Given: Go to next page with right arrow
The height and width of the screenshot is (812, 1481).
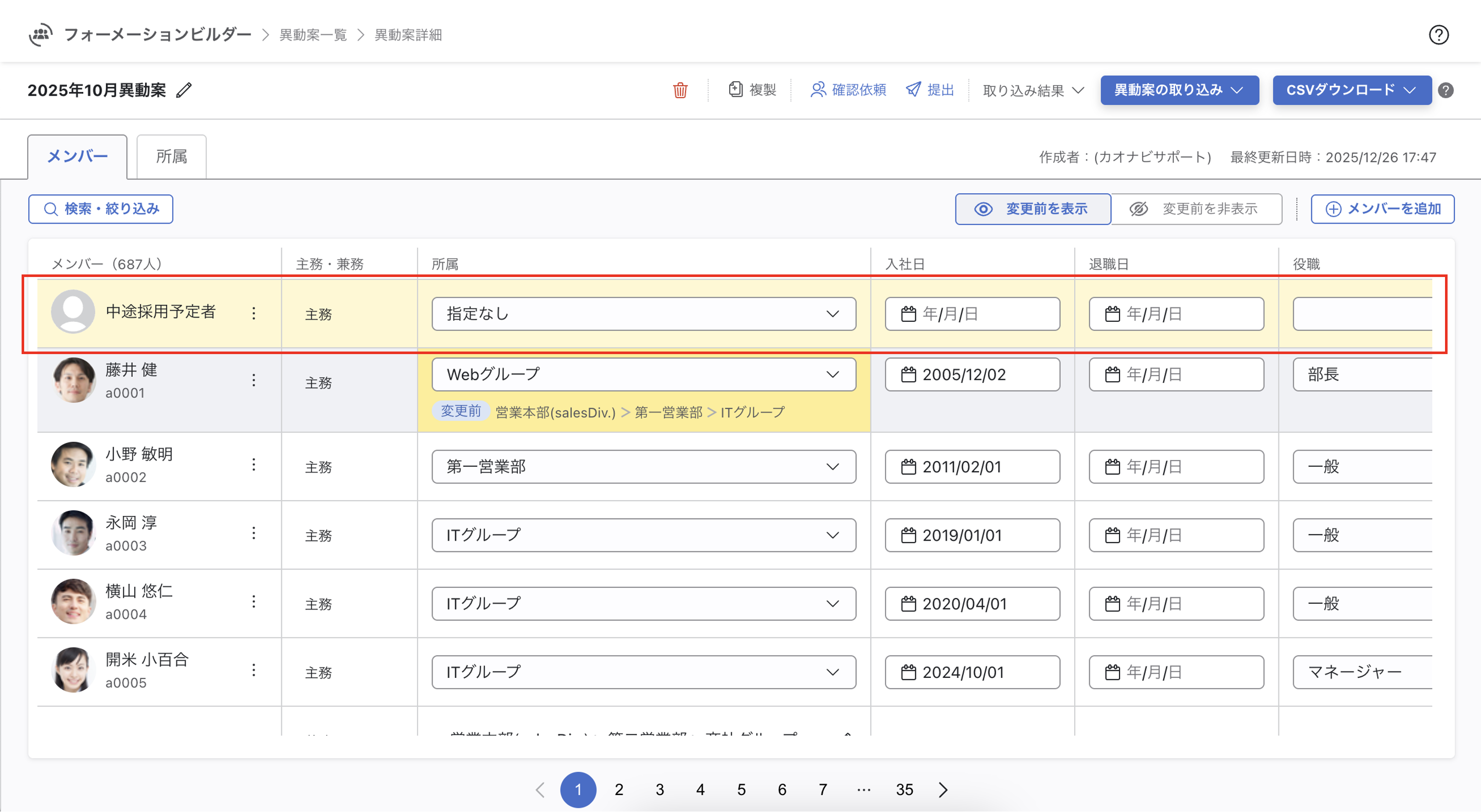Looking at the screenshot, I should pos(943,789).
